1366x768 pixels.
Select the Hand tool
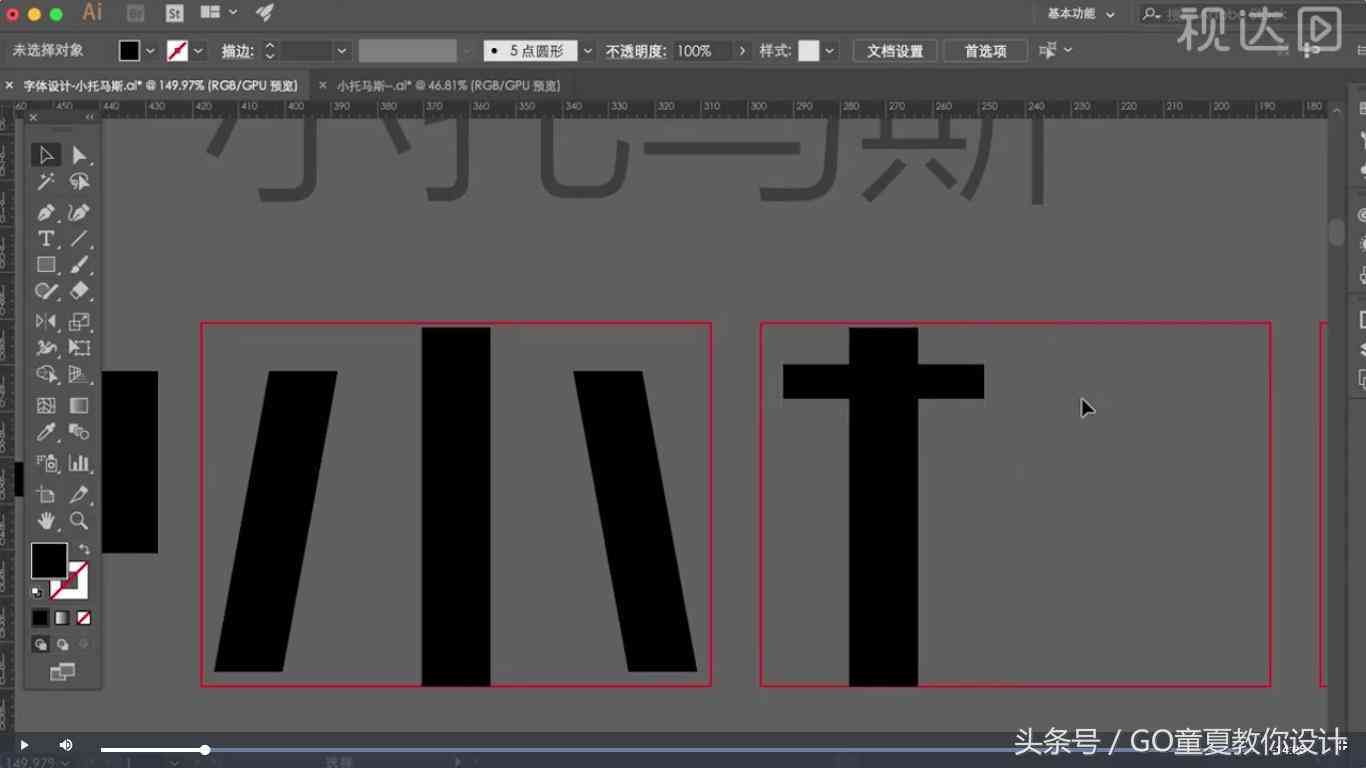click(46, 521)
